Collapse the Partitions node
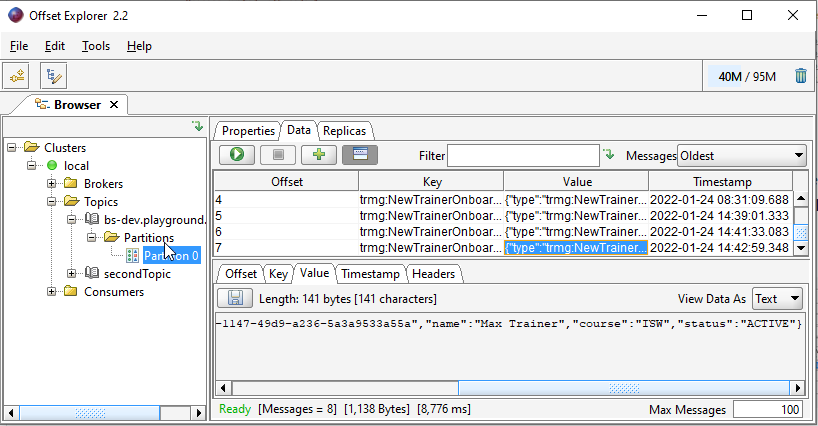This screenshot has width=818, height=426. click(91, 237)
